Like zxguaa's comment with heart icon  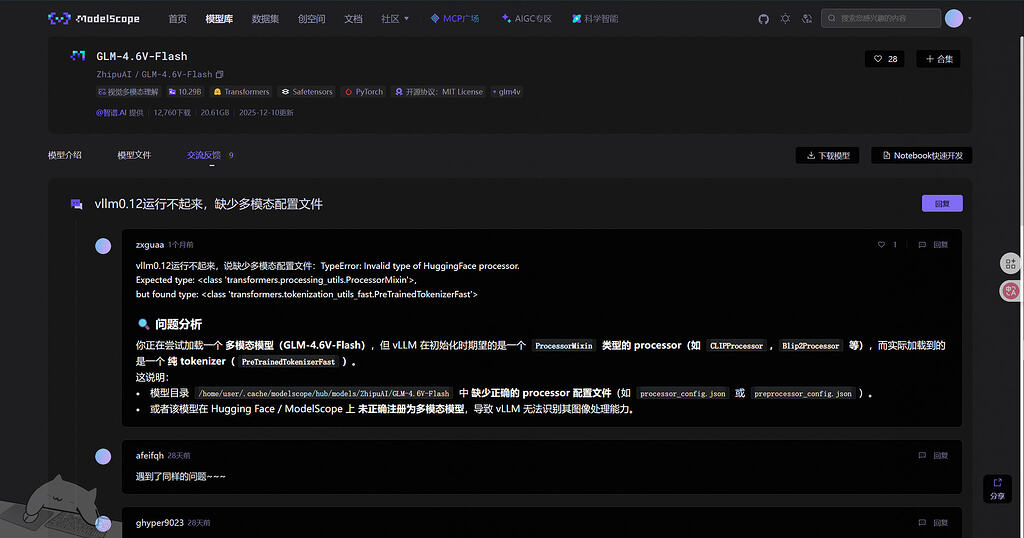click(x=881, y=245)
